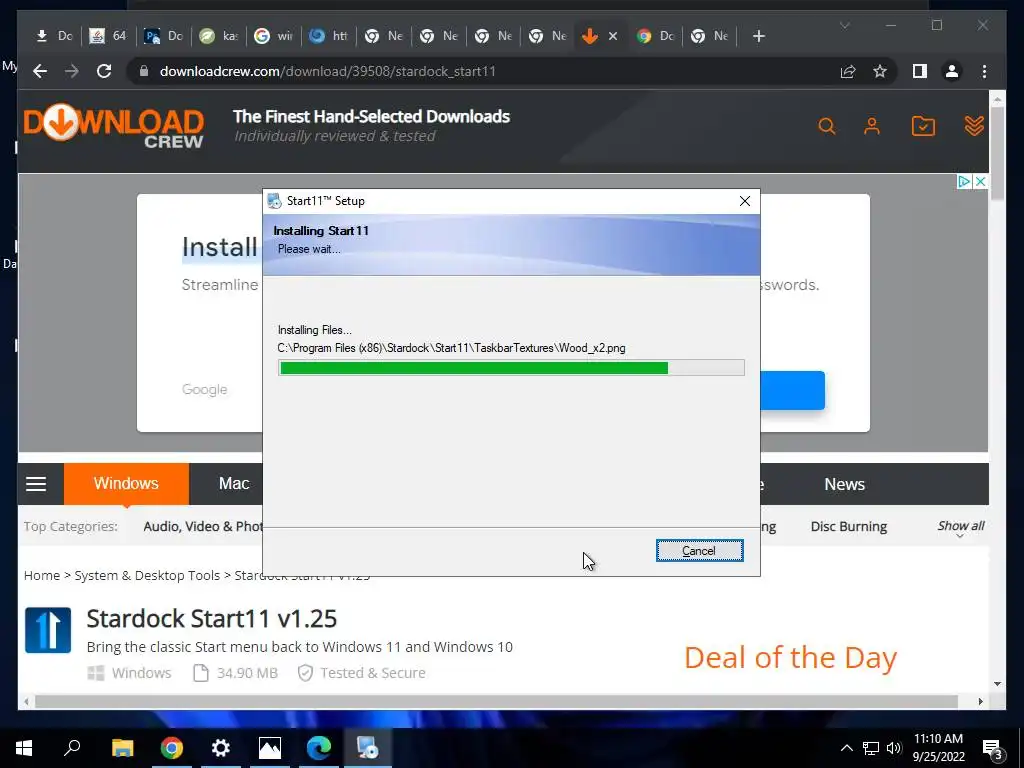Open the News section
Image resolution: width=1024 pixels, height=768 pixels.
point(844,485)
